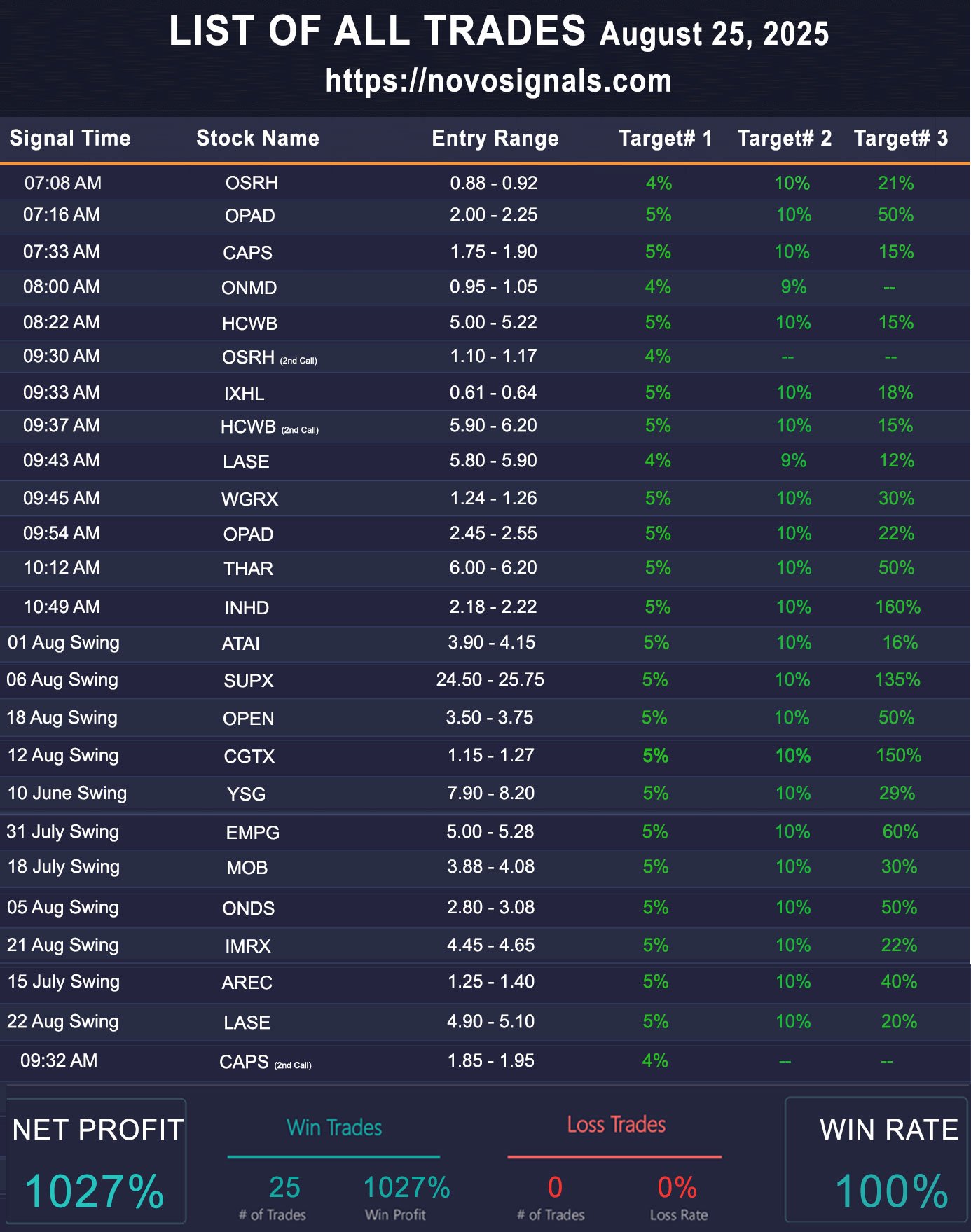This screenshot has height=1232, width=971.
Task: Select the 0% Loss Rate figure
Action: tap(677, 1187)
